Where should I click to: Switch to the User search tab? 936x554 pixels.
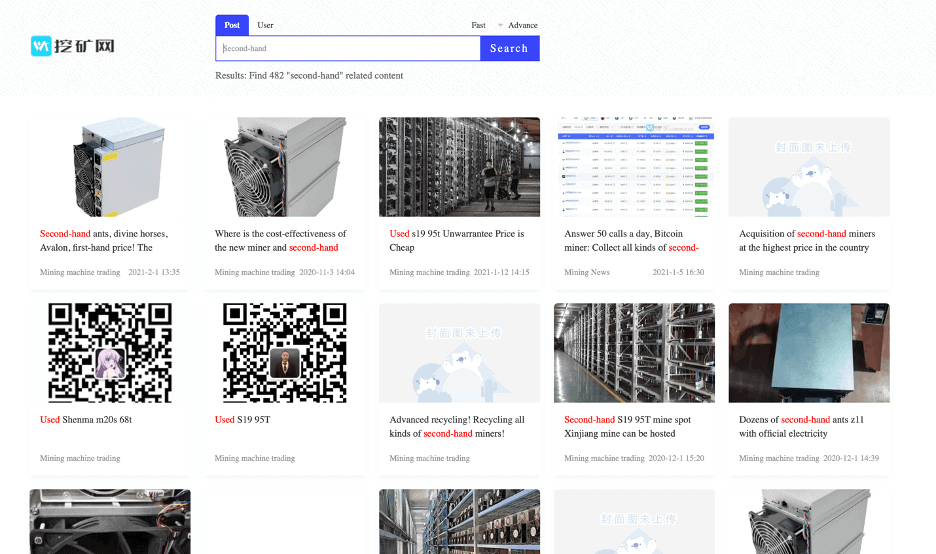[x=265, y=25]
